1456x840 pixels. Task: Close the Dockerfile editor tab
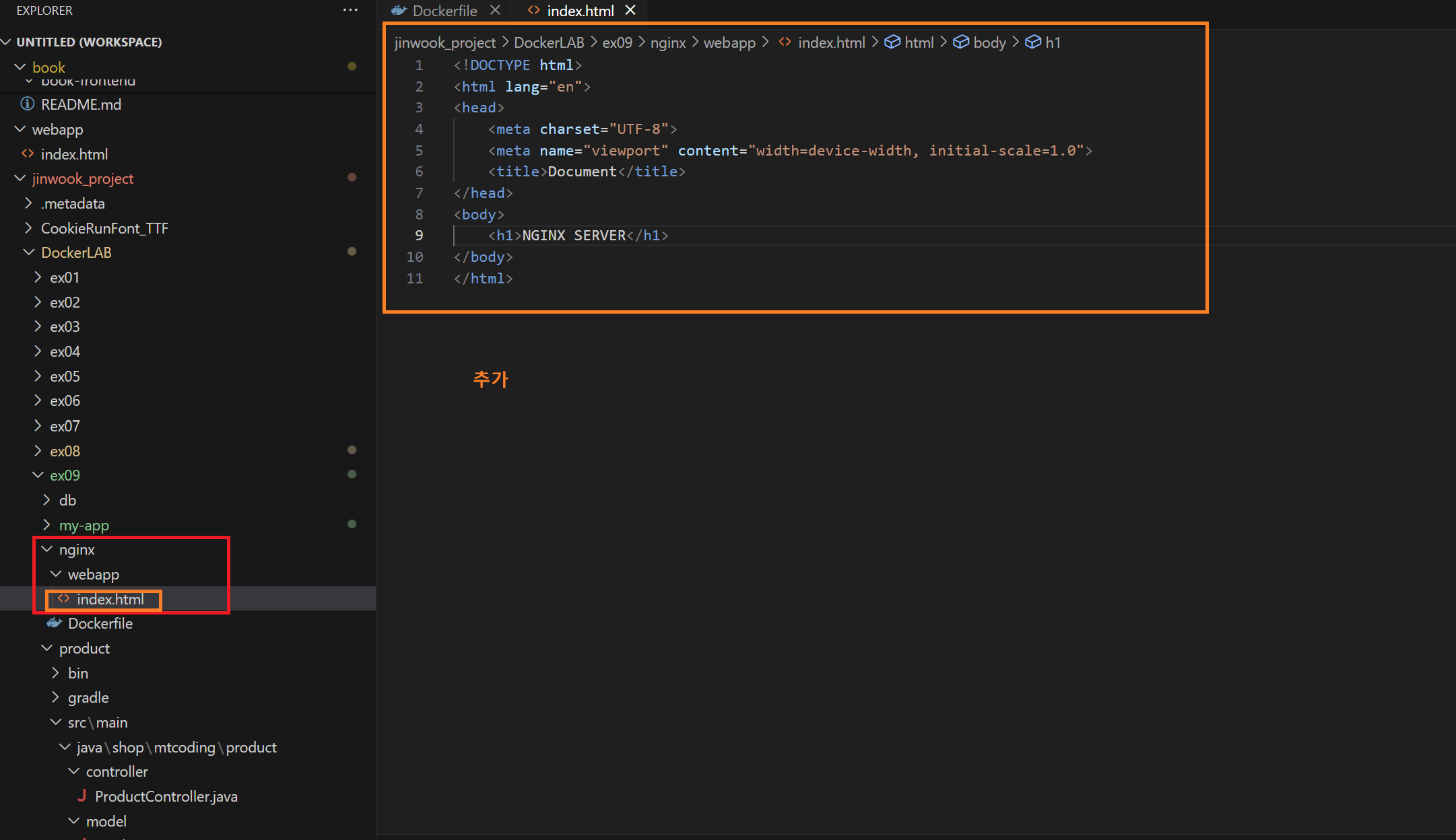(495, 10)
